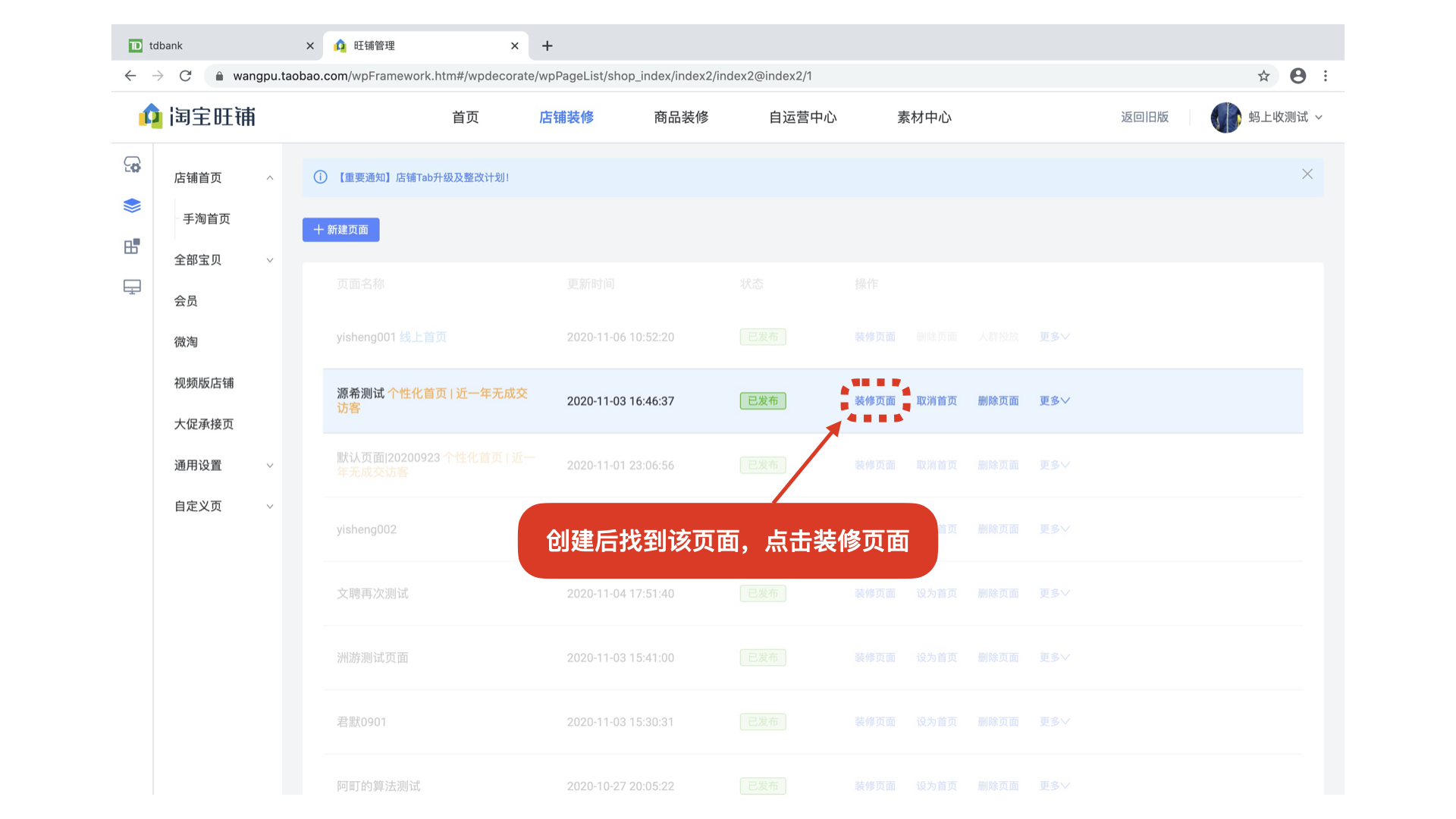Image resolution: width=1456 pixels, height=819 pixels.
Task: Collapse the 店铺首页 section
Action: tap(270, 177)
